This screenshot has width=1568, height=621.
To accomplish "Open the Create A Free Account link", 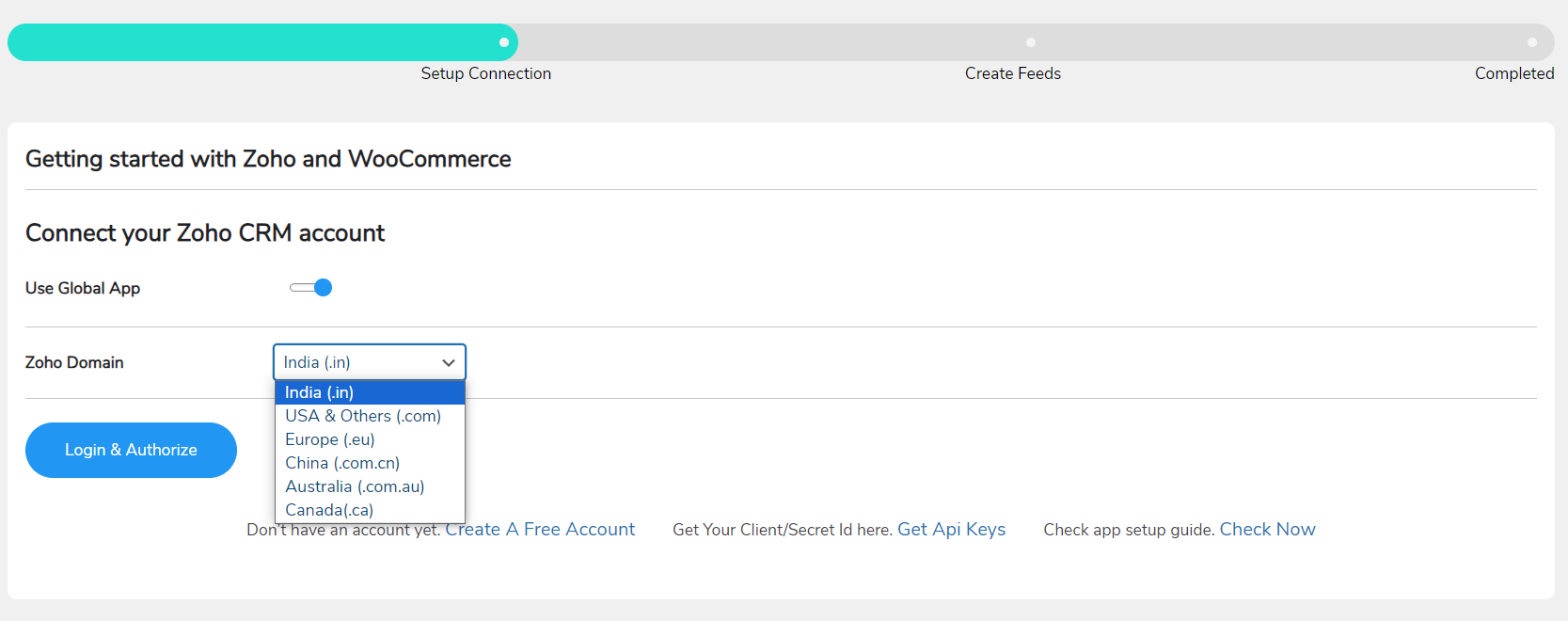I will (540, 530).
